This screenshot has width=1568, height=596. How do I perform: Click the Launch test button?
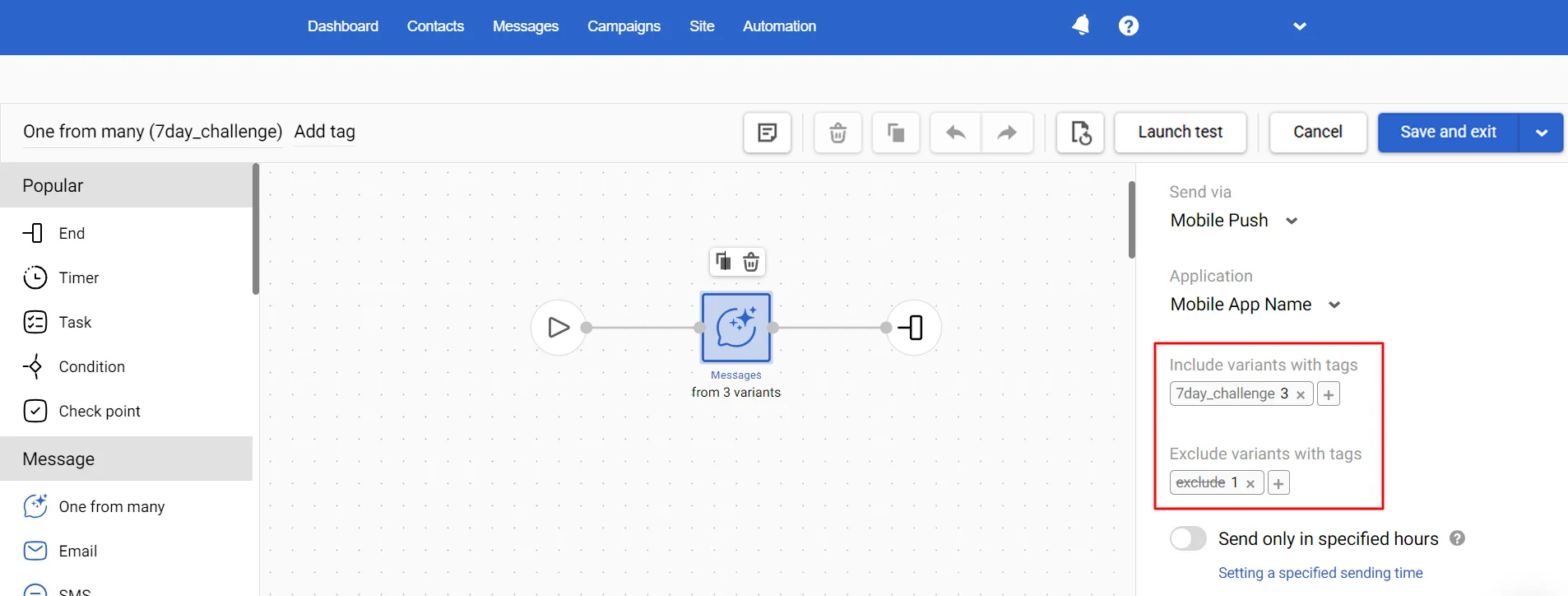[1181, 133]
